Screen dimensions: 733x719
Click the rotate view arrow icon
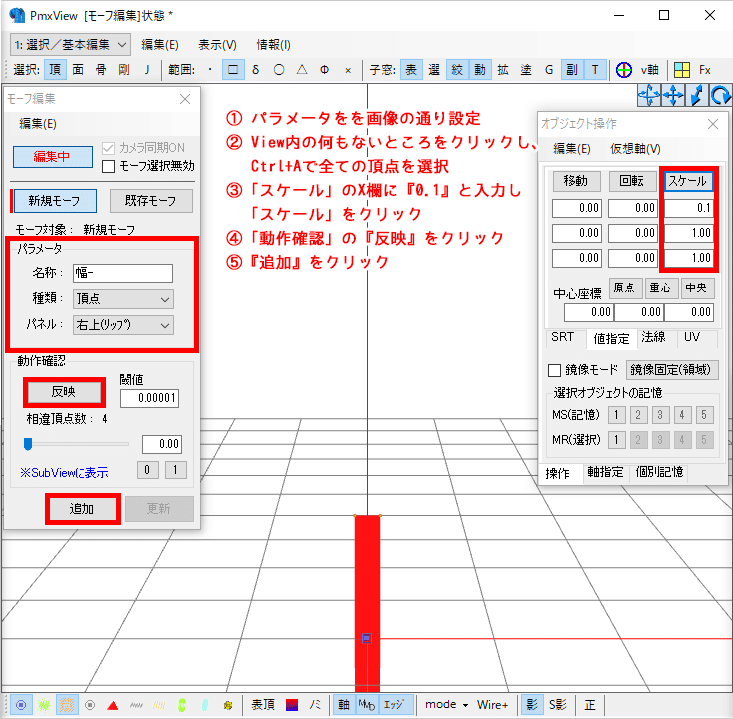720,96
